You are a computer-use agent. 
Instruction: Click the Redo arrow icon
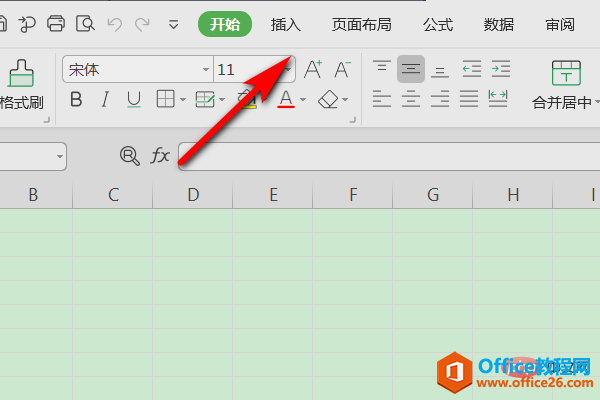coord(142,24)
